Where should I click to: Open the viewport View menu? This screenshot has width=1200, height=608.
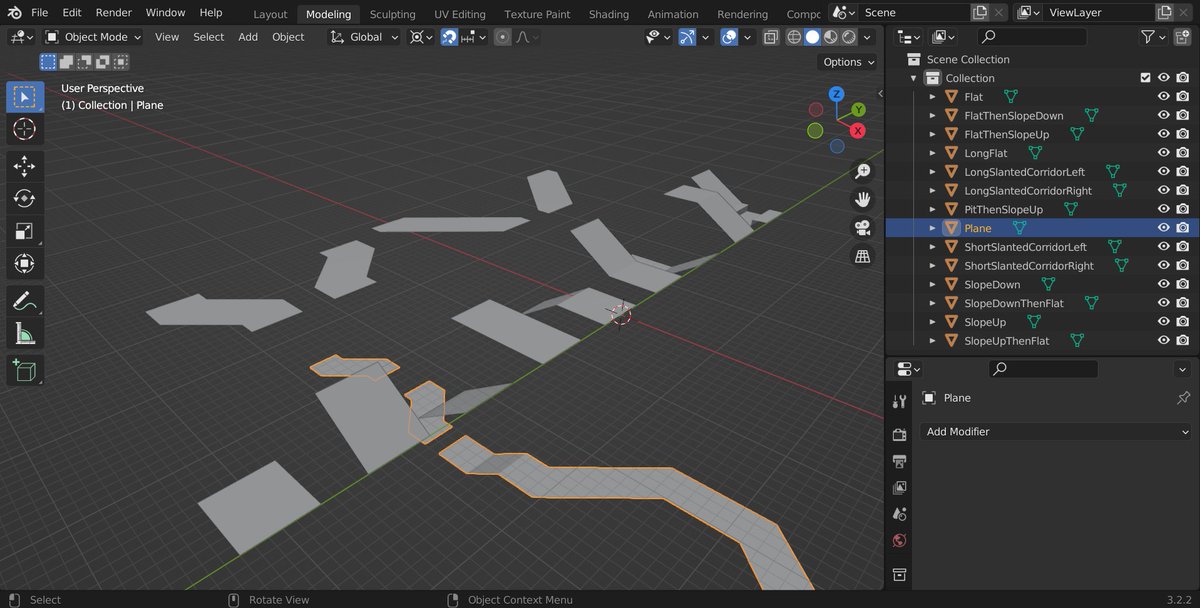pos(167,37)
